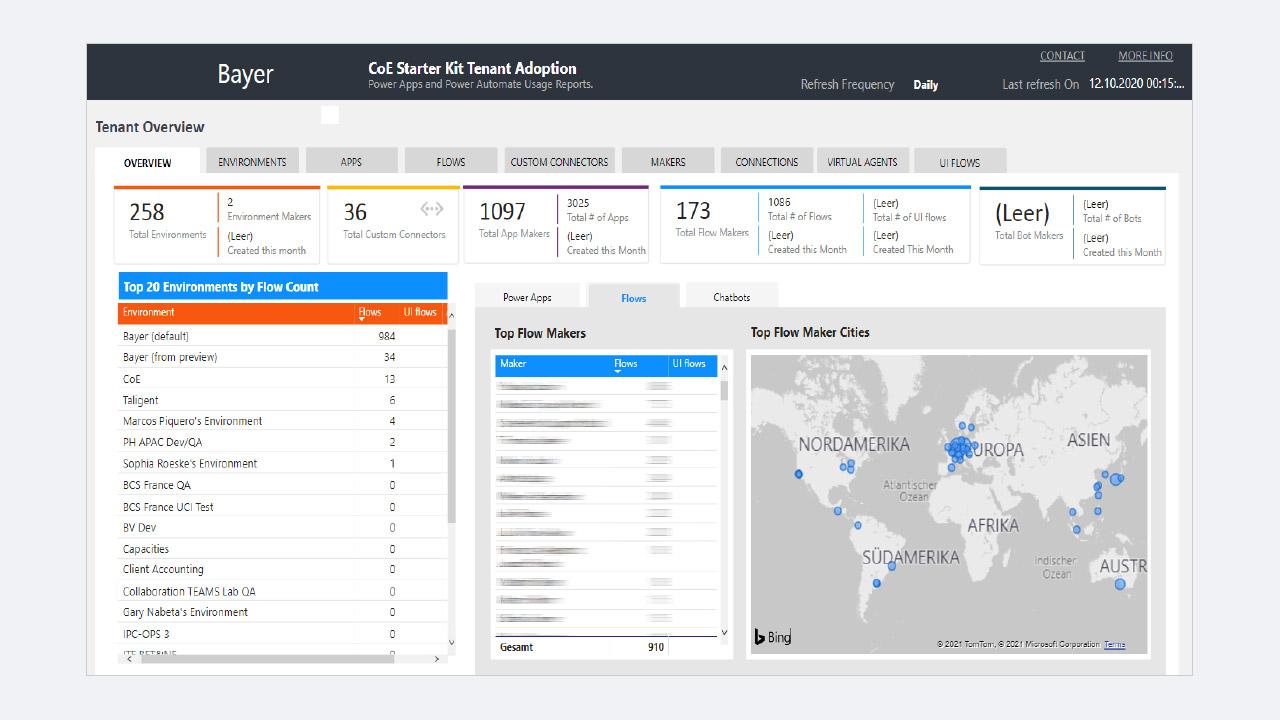Click the custom connectors arrows icon
The image size is (1280, 720).
(431, 209)
